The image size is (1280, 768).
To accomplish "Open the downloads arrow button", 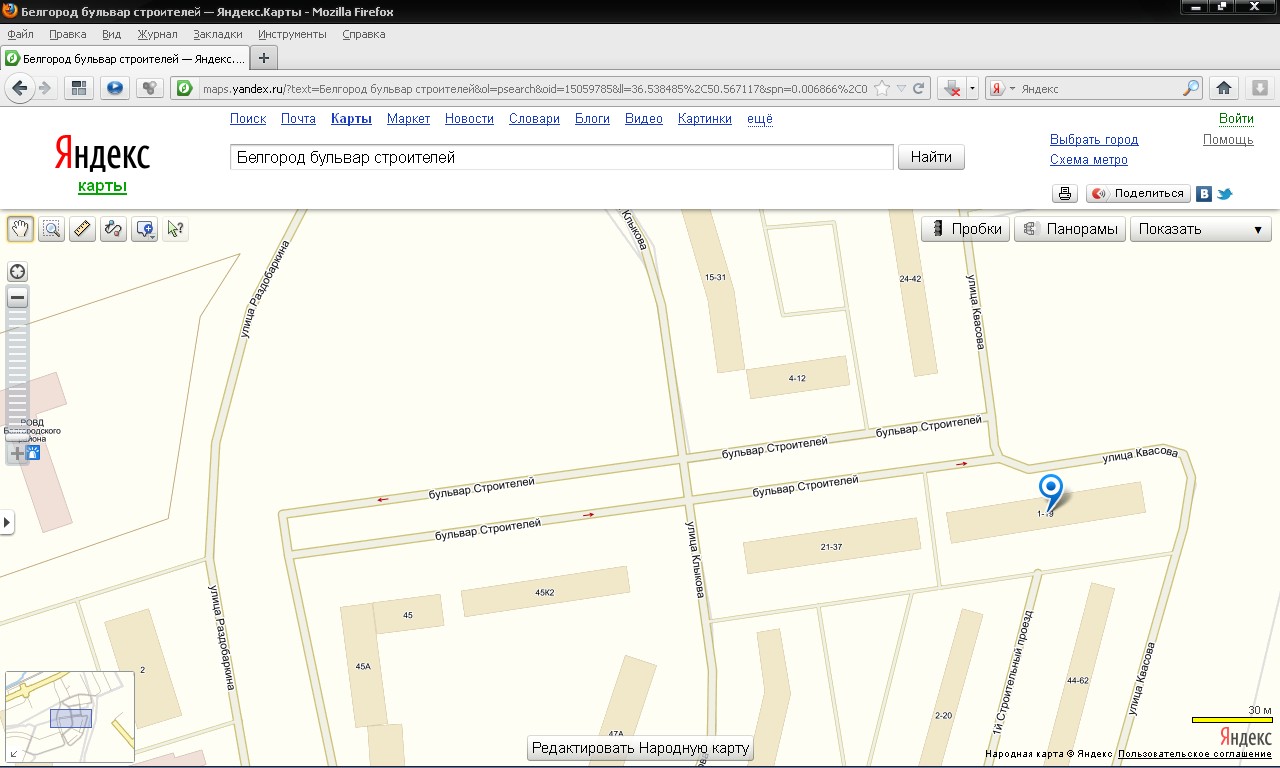I will (x=1260, y=88).
